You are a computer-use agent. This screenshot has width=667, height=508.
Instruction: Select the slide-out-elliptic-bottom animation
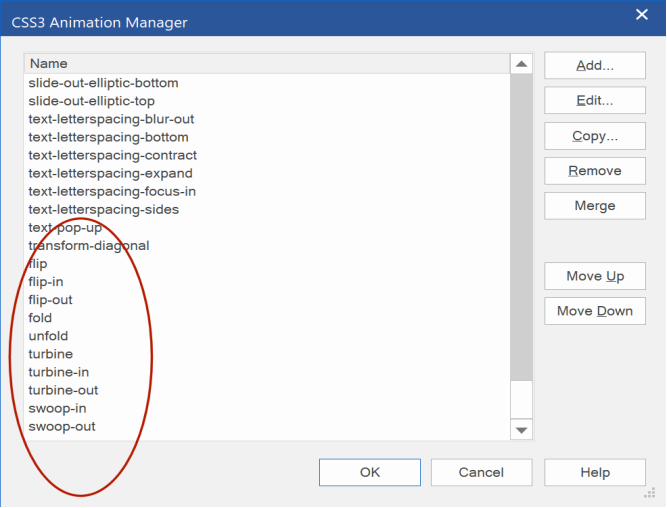click(x=103, y=83)
